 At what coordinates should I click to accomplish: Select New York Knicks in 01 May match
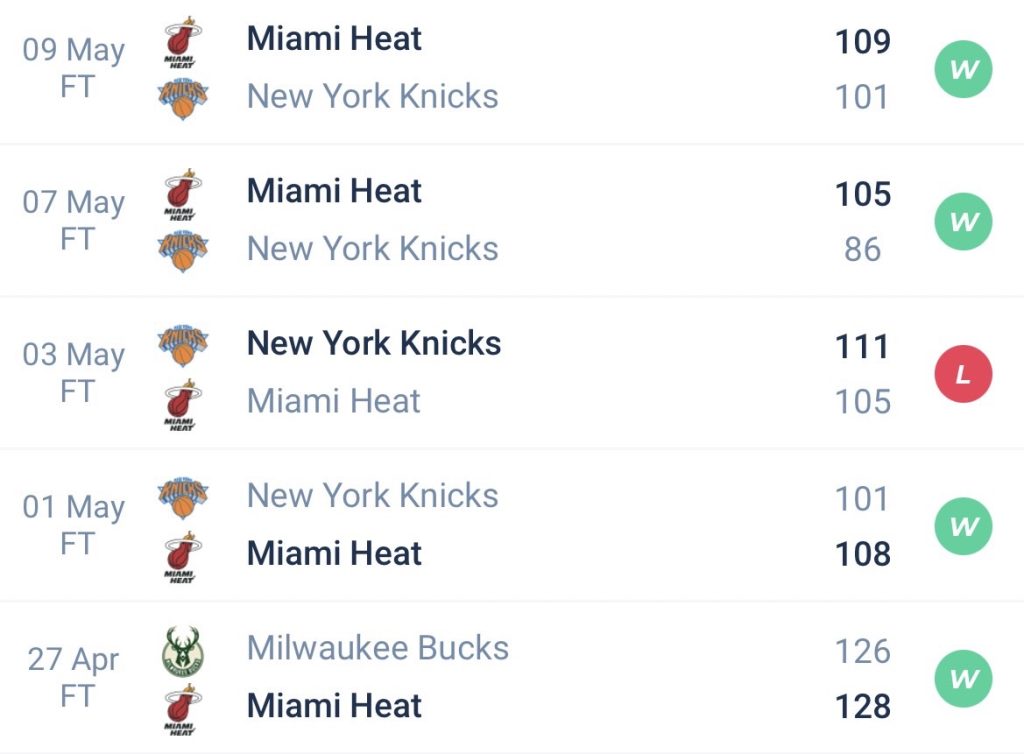tap(372, 496)
